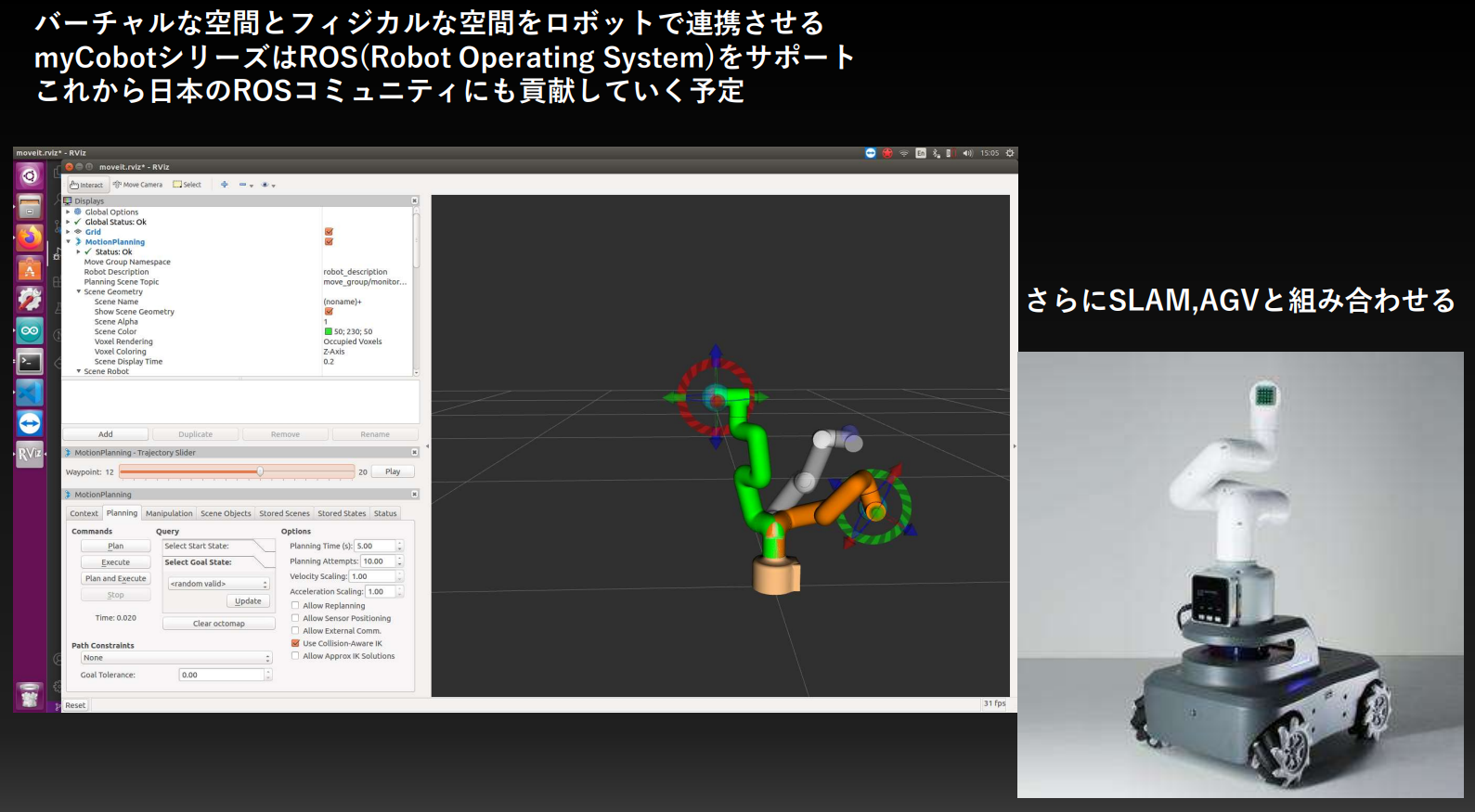Click the Waypoint trajectory slider handle
The image size is (1475, 812).
(260, 471)
